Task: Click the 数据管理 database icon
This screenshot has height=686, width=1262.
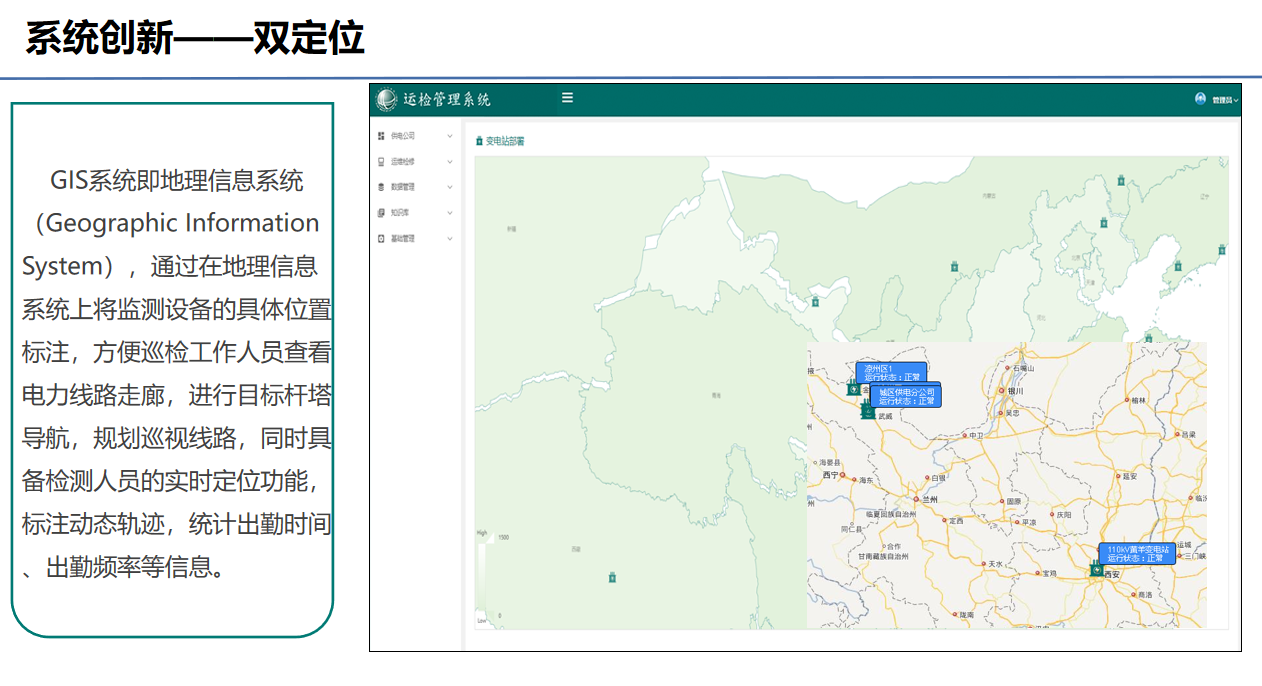Action: (x=381, y=187)
